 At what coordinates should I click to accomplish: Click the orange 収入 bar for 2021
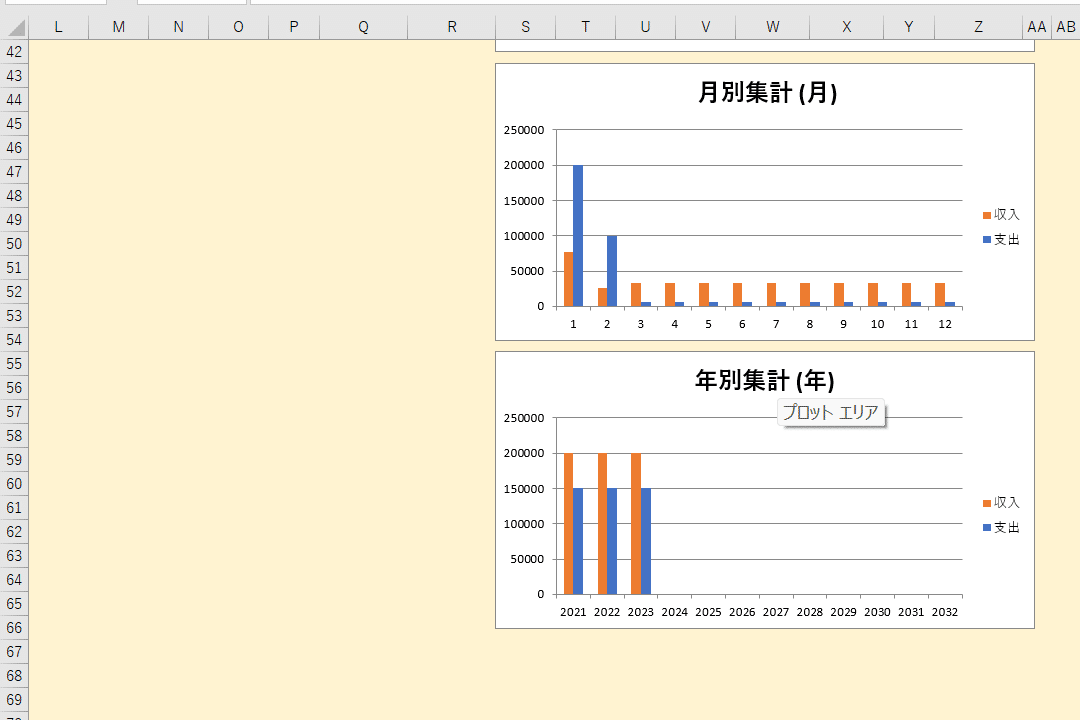point(568,524)
